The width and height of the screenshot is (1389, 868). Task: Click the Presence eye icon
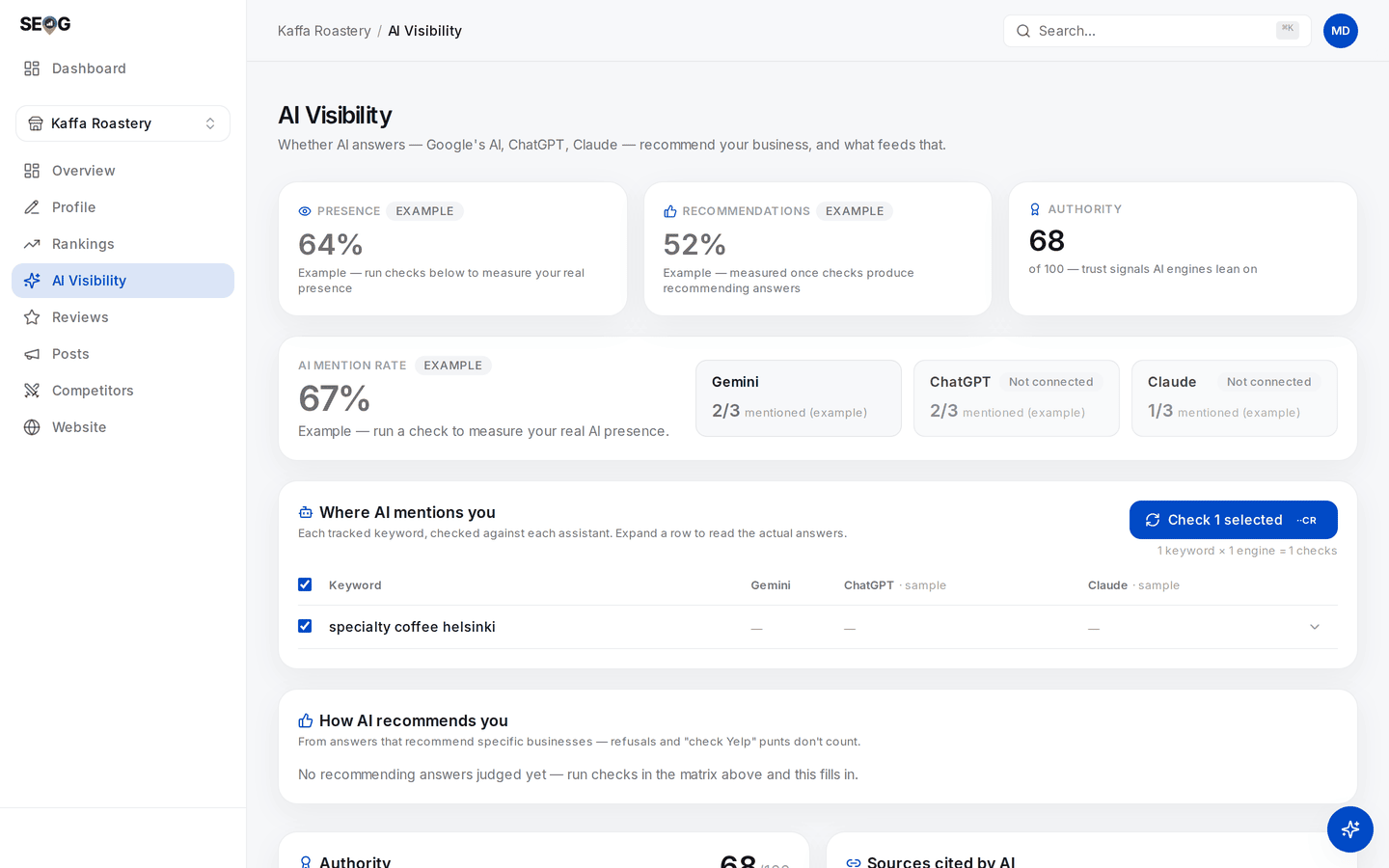coord(305,211)
